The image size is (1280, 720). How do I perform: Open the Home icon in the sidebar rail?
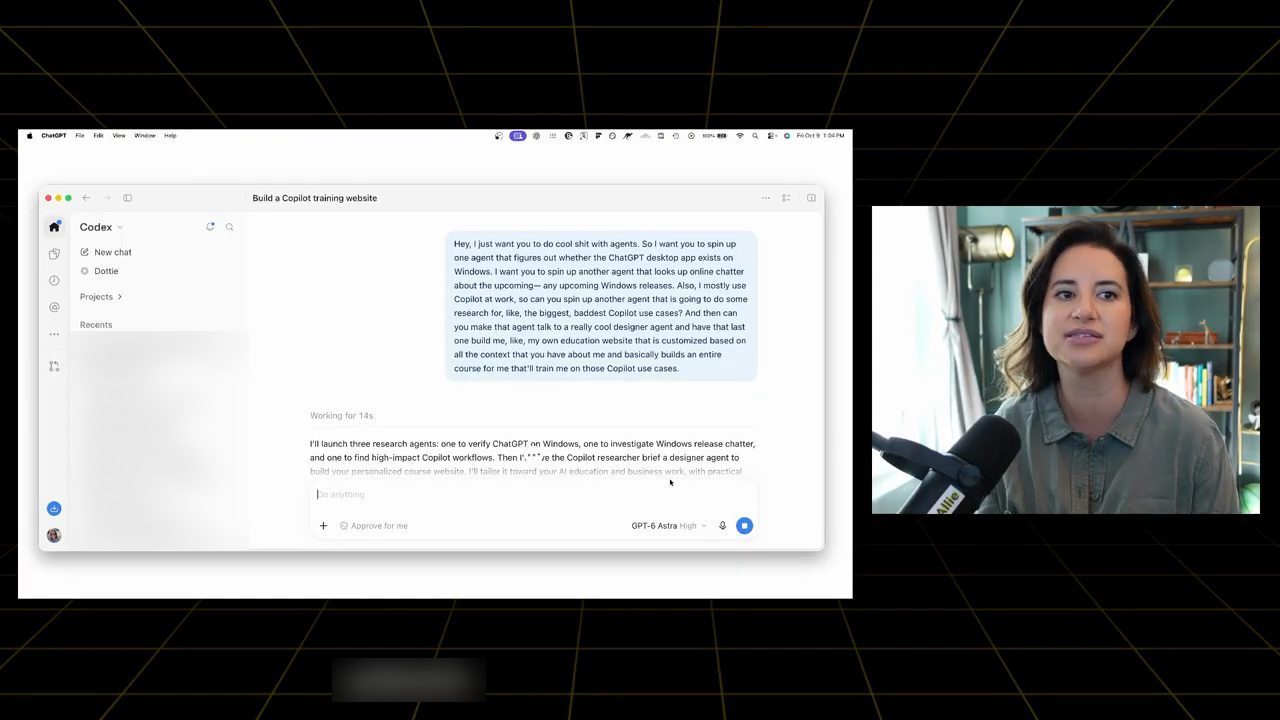(x=54, y=227)
